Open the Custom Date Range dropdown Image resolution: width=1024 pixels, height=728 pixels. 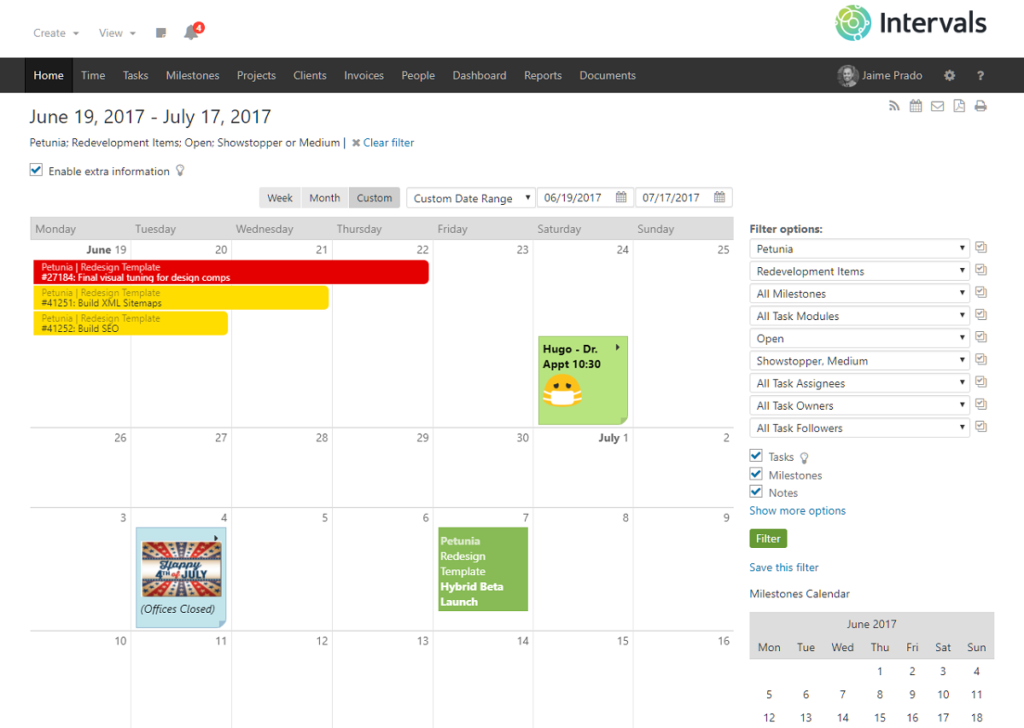tap(470, 197)
